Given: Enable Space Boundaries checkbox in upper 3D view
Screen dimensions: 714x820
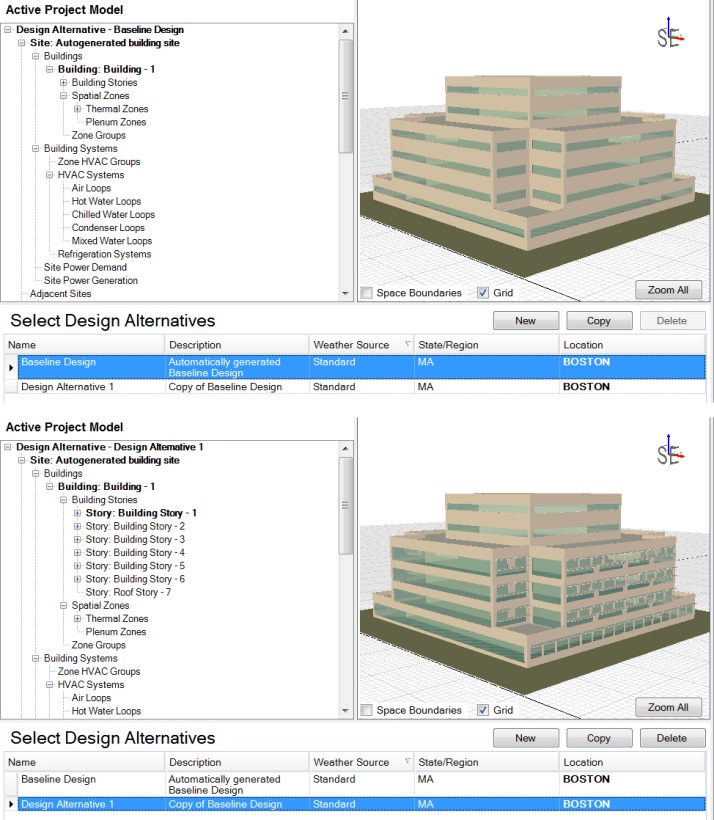Looking at the screenshot, I should 367,293.
